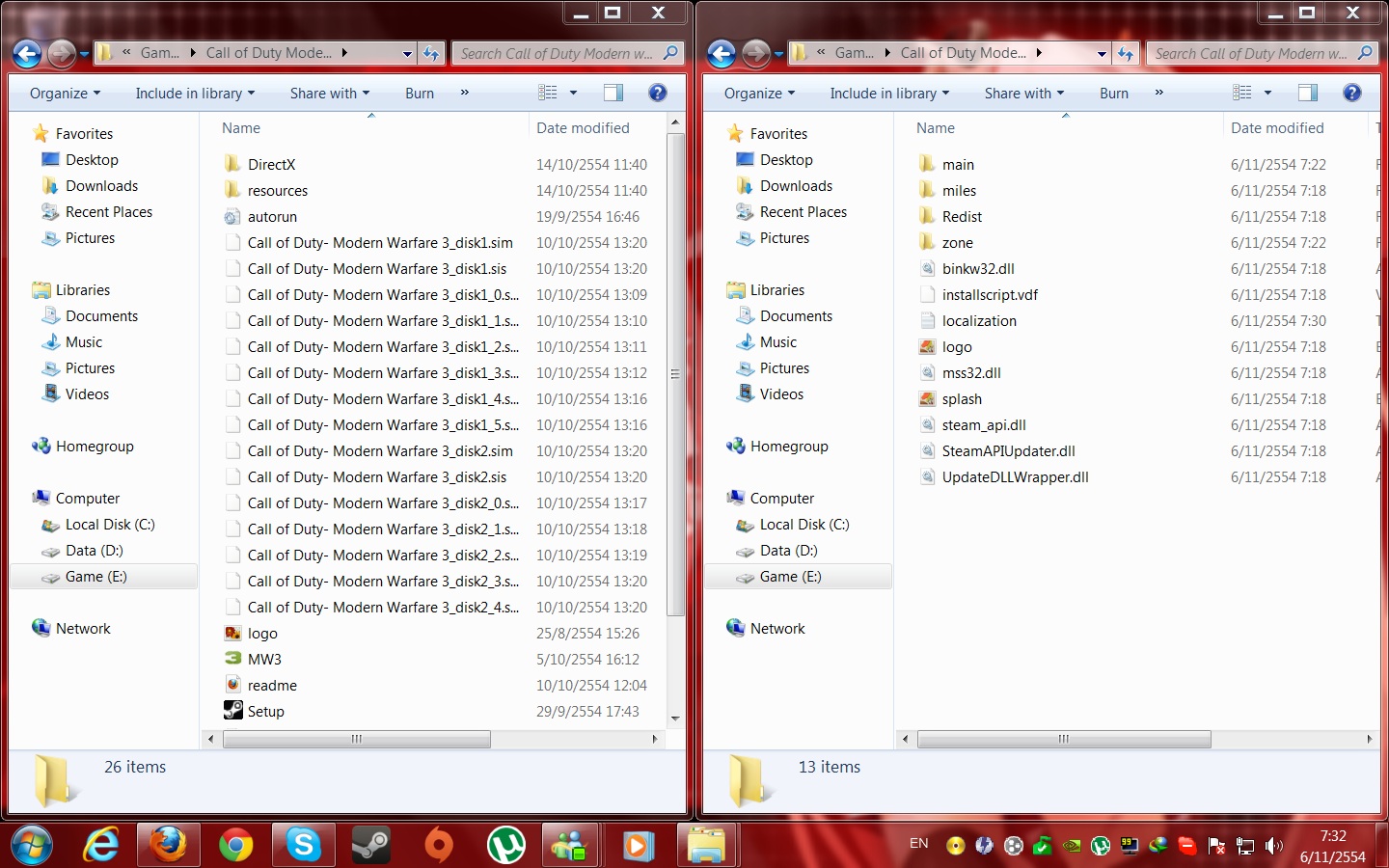Click the right window's horizontal scrollbar thumb
Image resolution: width=1389 pixels, height=868 pixels.
1064,740
